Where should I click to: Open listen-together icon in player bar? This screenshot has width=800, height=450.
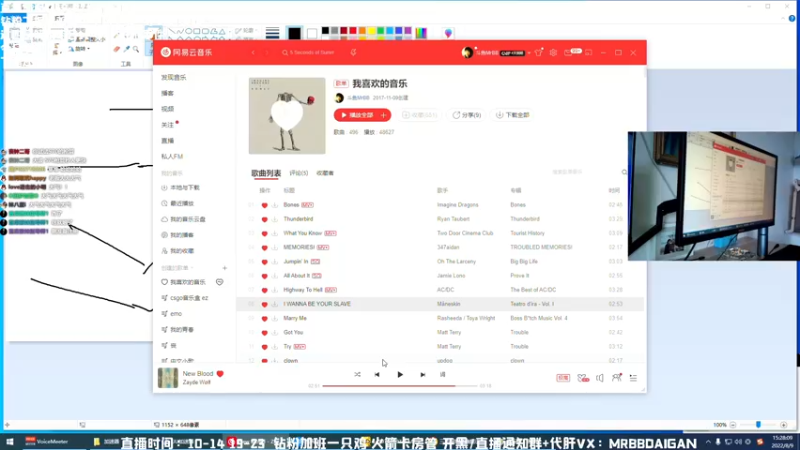coord(617,378)
